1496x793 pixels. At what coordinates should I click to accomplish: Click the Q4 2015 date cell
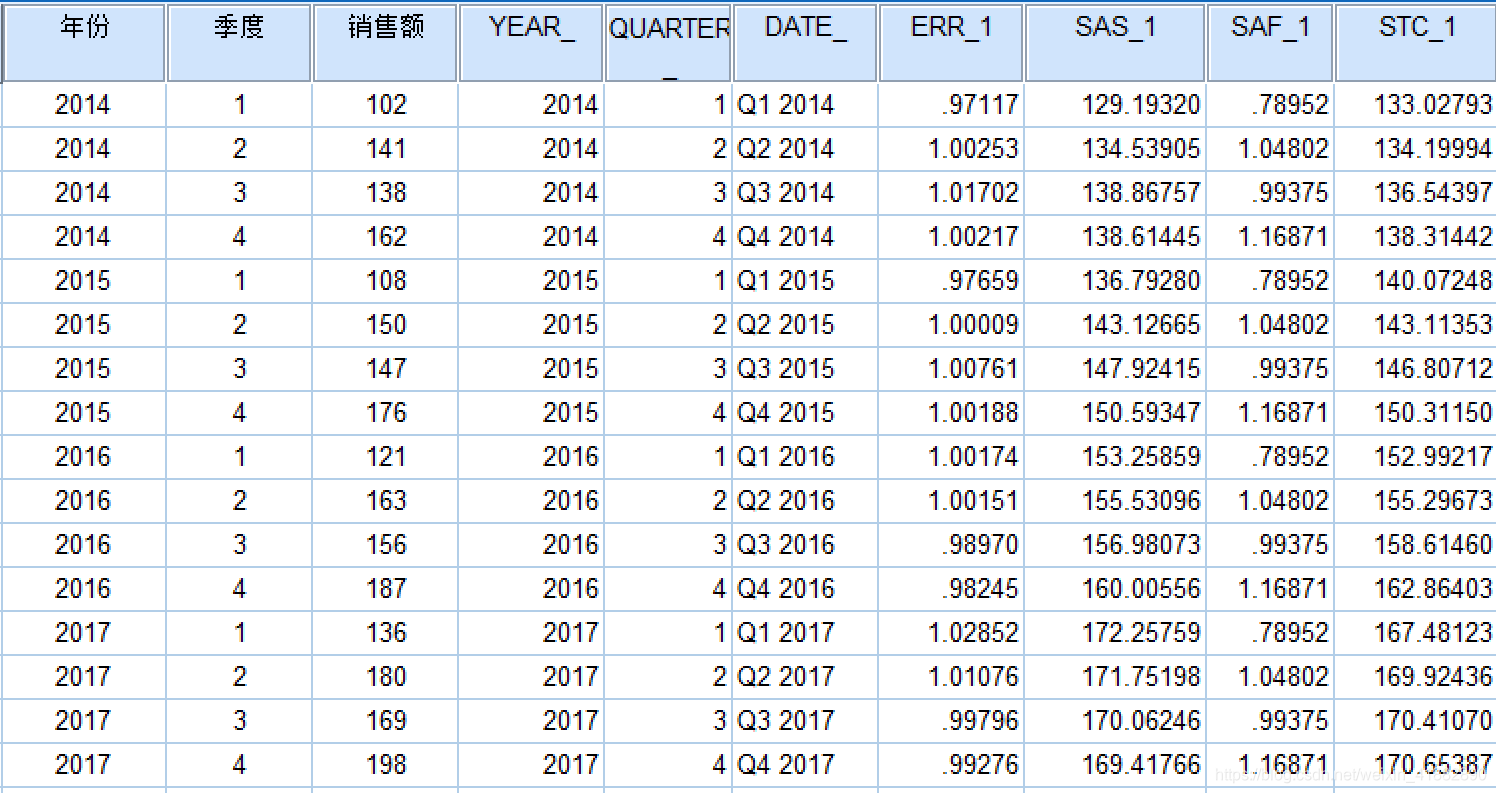coord(805,413)
